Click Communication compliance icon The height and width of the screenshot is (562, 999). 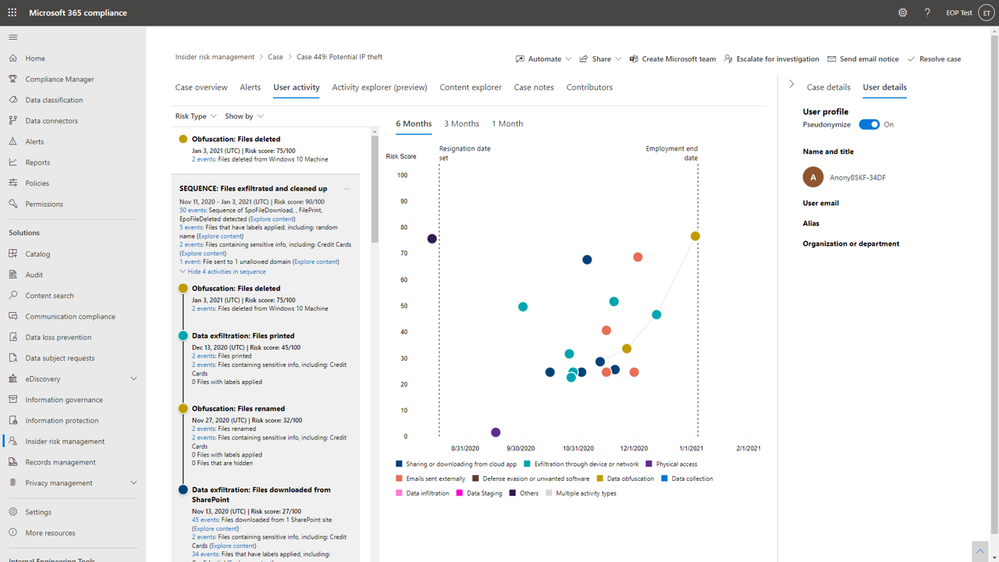13,316
